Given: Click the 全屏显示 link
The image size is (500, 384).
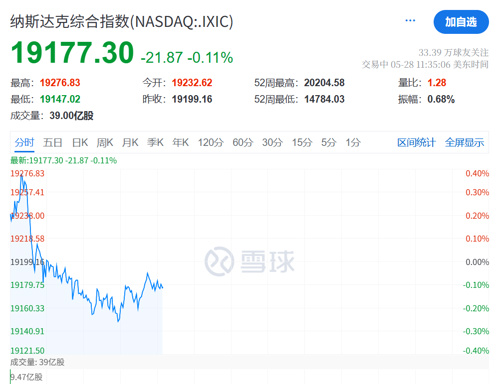Looking at the screenshot, I should (x=464, y=143).
